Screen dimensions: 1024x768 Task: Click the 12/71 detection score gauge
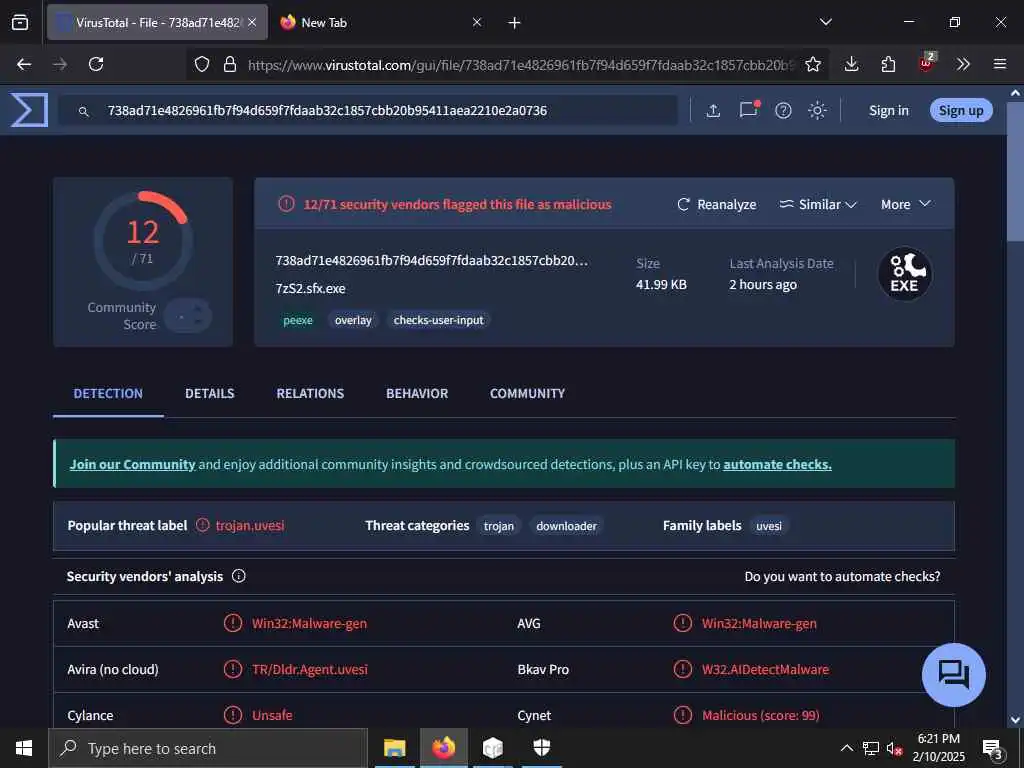click(x=143, y=242)
